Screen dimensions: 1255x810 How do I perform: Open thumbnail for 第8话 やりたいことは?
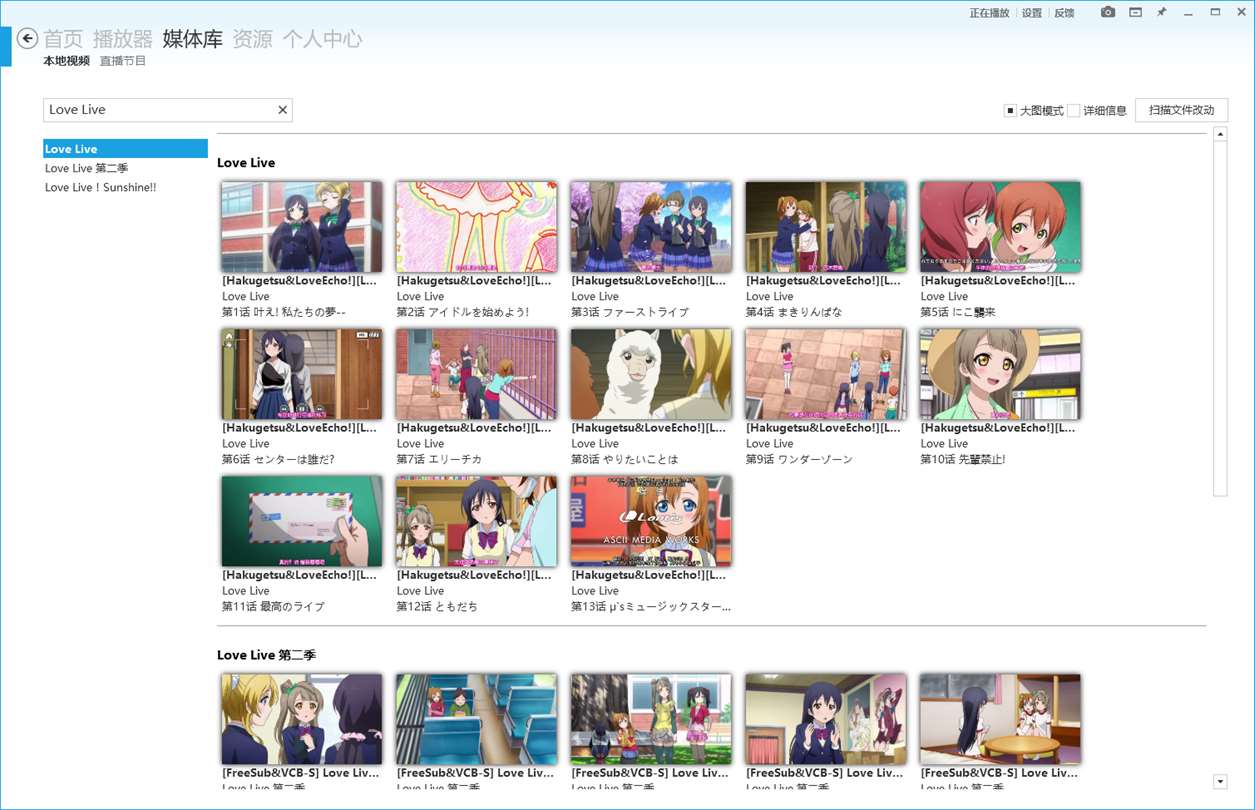click(651, 374)
